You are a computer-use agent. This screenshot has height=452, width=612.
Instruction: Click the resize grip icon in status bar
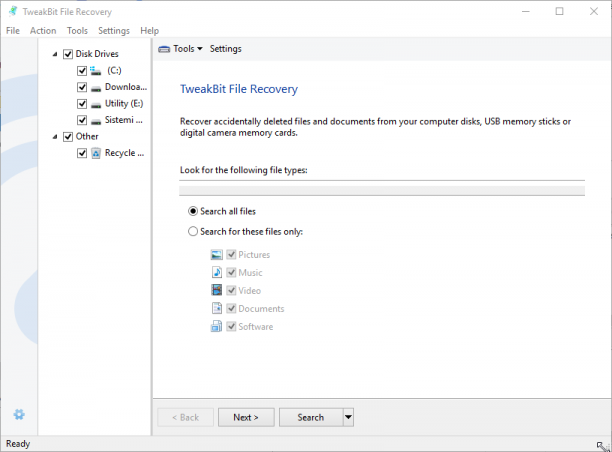click(603, 446)
